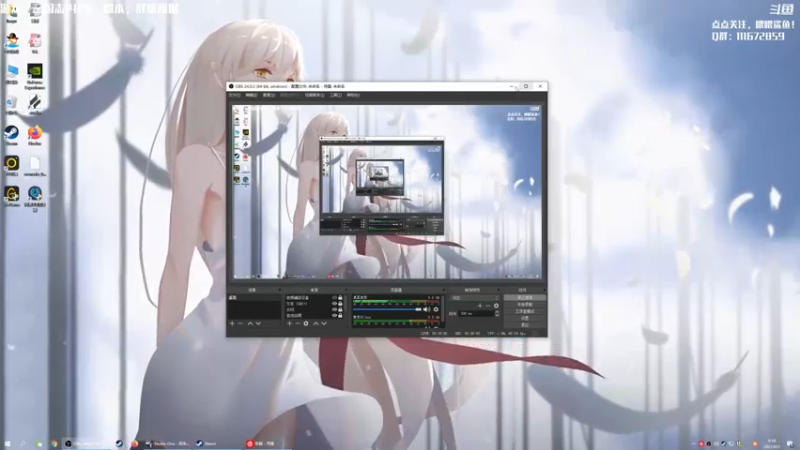Click the 开始录制 recording button

coord(524,305)
